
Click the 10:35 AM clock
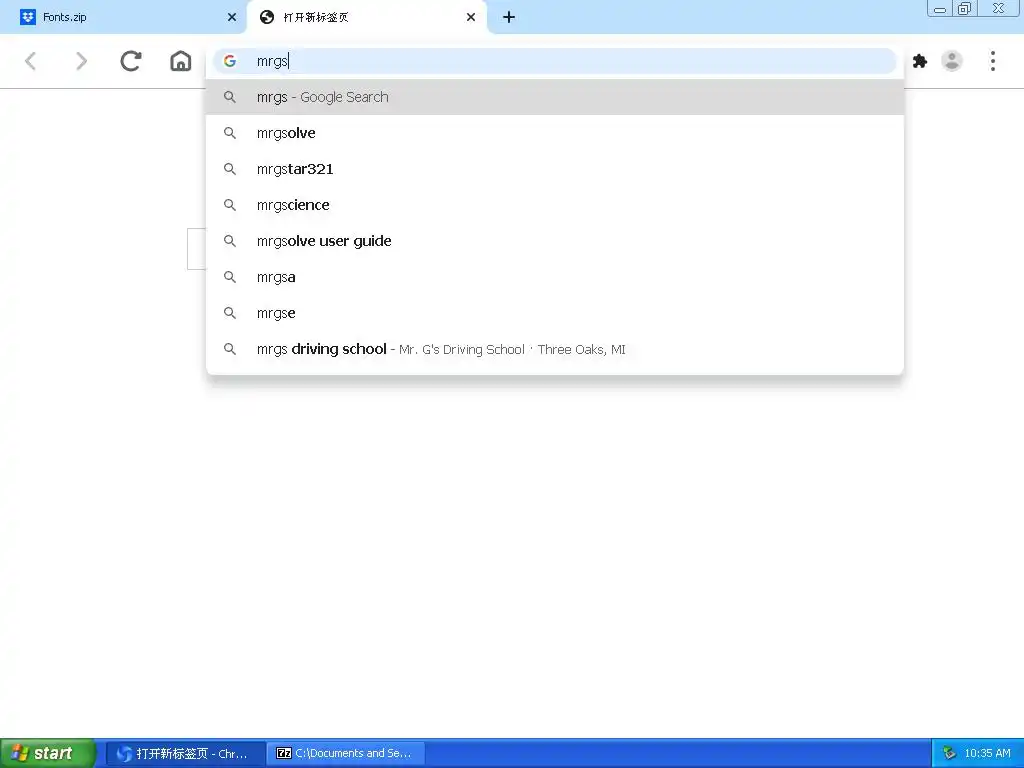tap(987, 754)
